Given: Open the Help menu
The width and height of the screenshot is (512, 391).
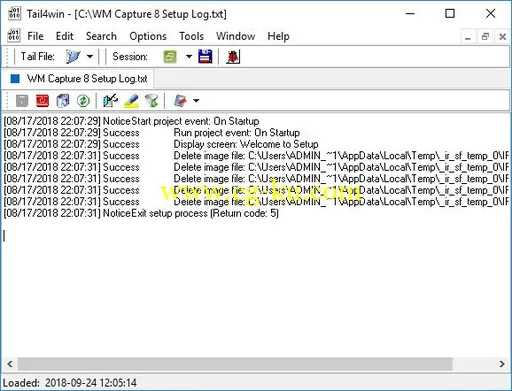Looking at the screenshot, I should pos(278,36).
